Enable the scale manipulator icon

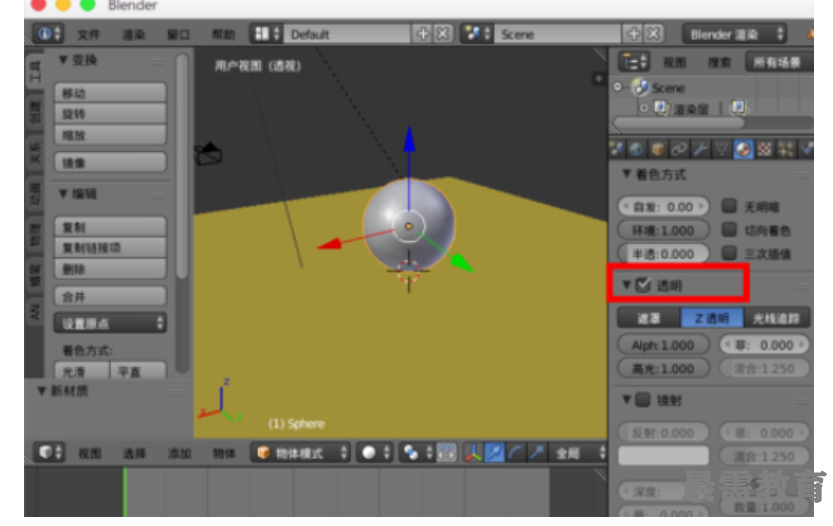[537, 453]
